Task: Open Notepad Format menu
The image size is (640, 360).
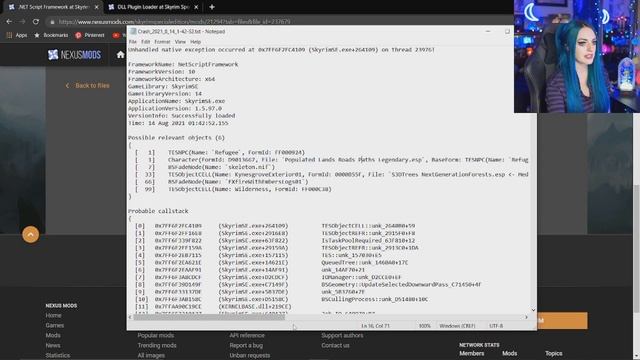Action: [x=162, y=42]
